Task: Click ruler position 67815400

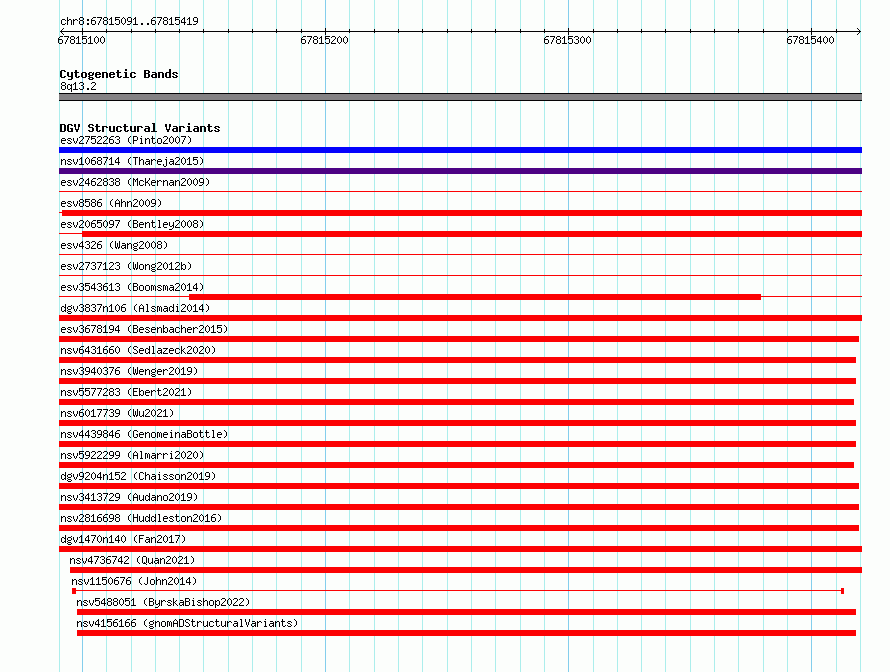Action: pyautogui.click(x=811, y=40)
